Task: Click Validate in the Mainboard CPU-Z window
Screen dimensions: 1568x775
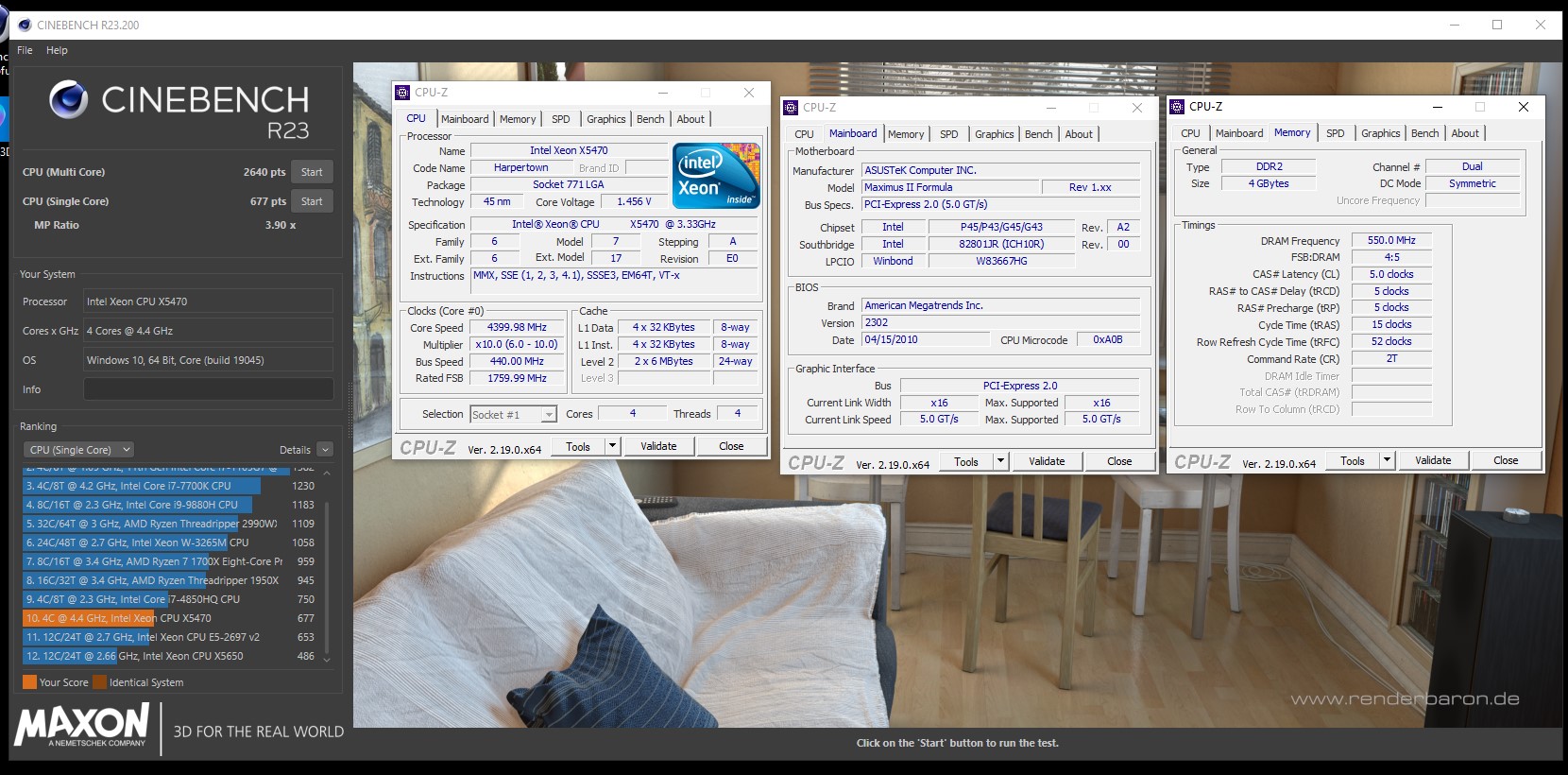Action: (x=1047, y=461)
